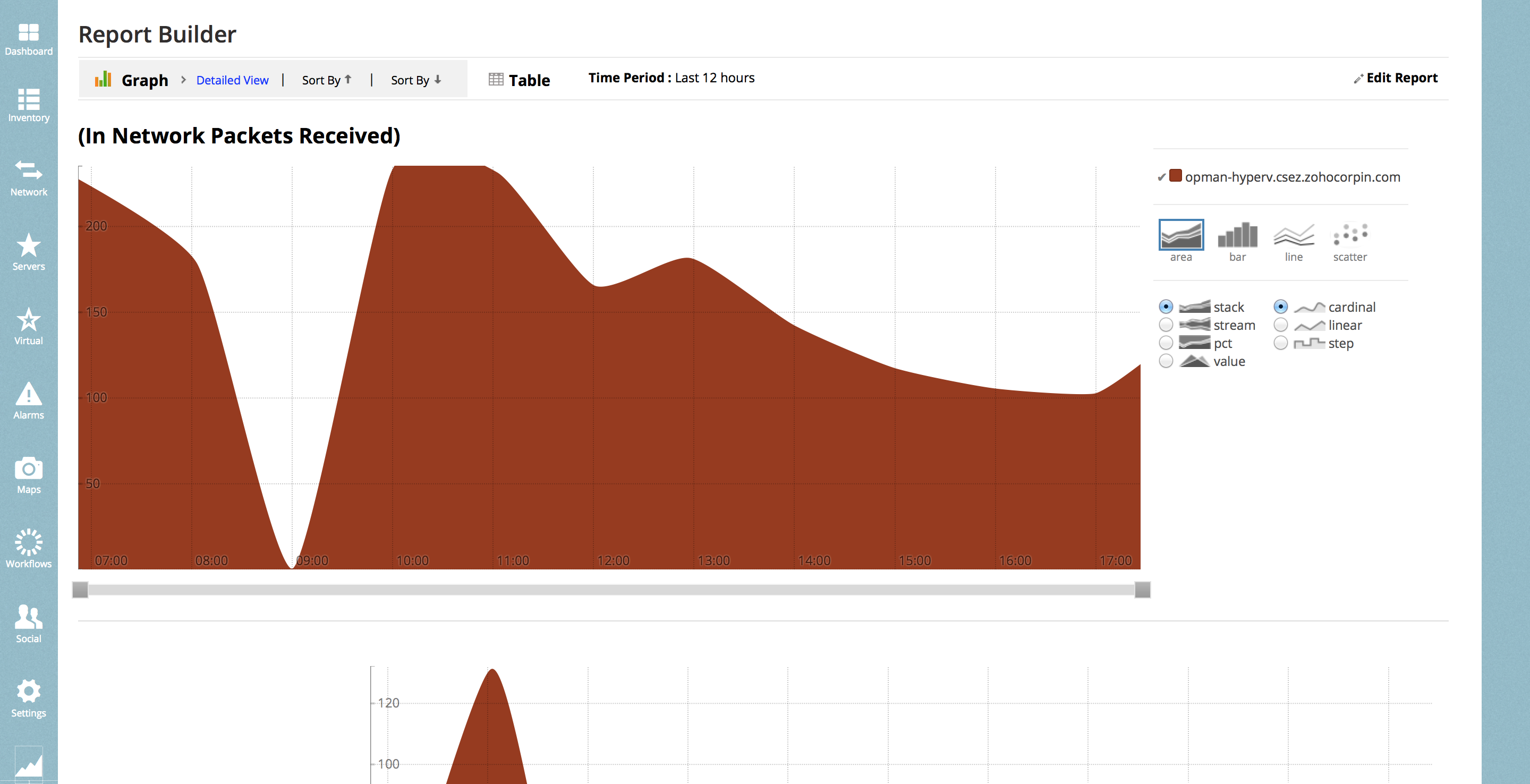This screenshot has height=784, width=1530.
Task: Select the linear interpolation radio button
Action: point(1280,325)
